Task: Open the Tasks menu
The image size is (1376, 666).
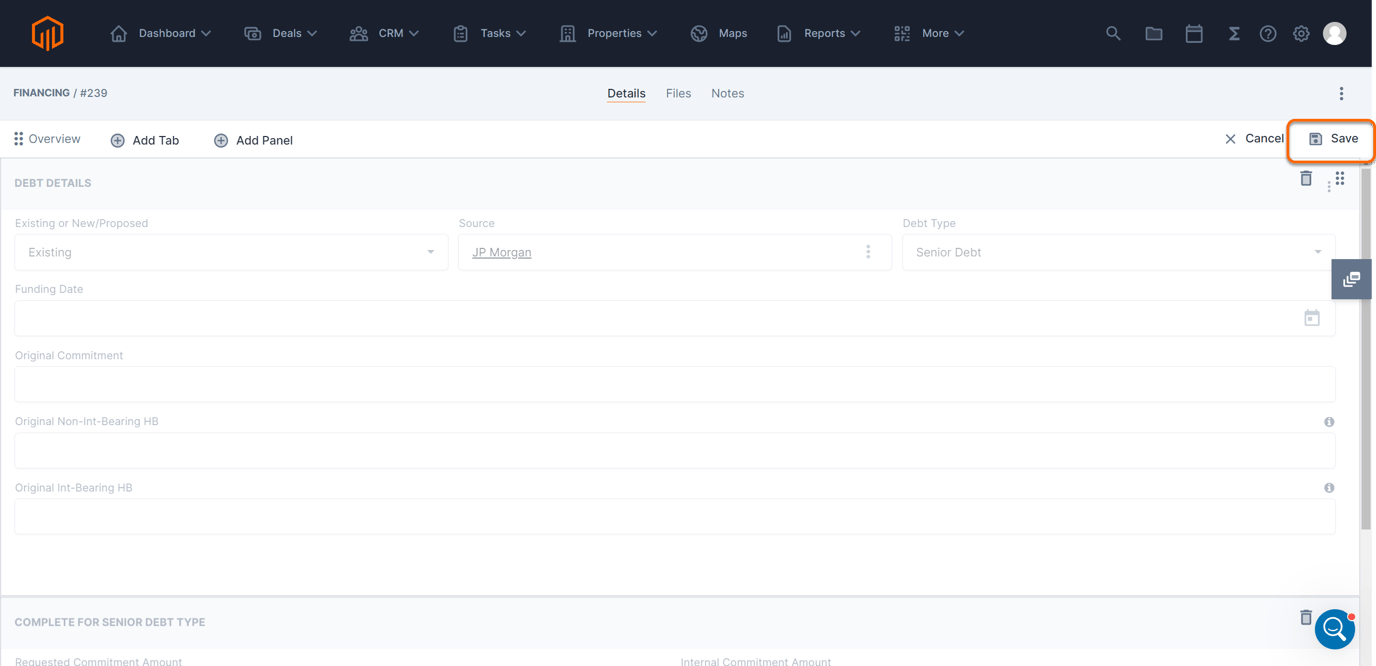Action: coord(489,33)
